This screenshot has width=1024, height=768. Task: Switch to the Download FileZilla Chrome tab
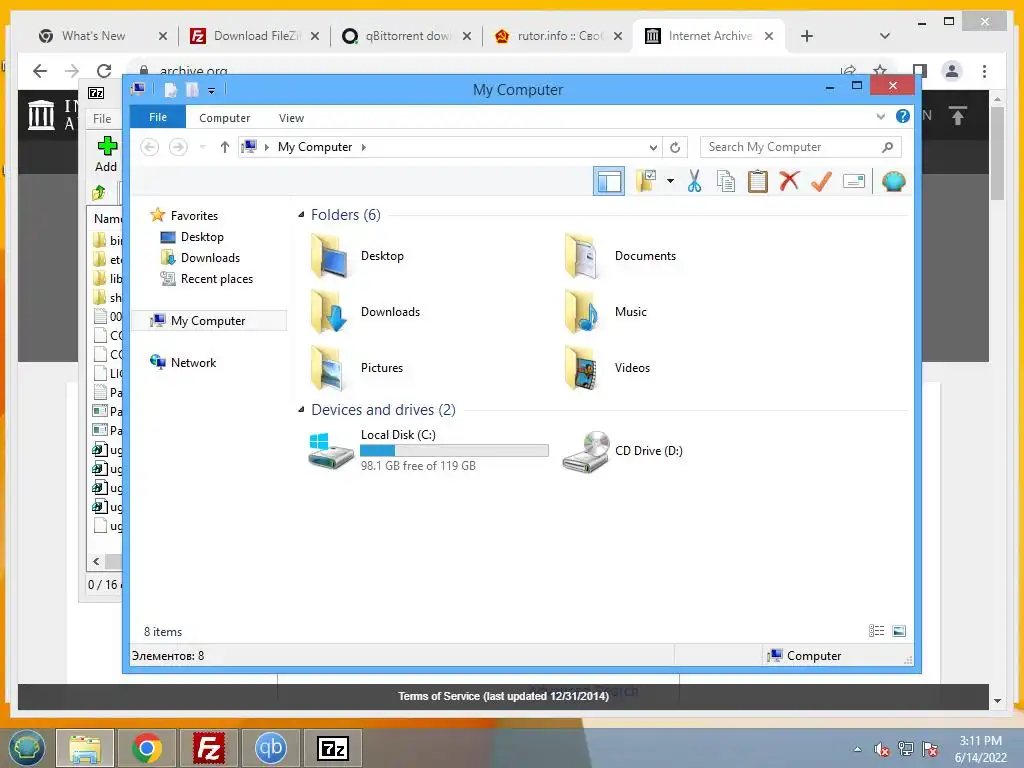[255, 36]
